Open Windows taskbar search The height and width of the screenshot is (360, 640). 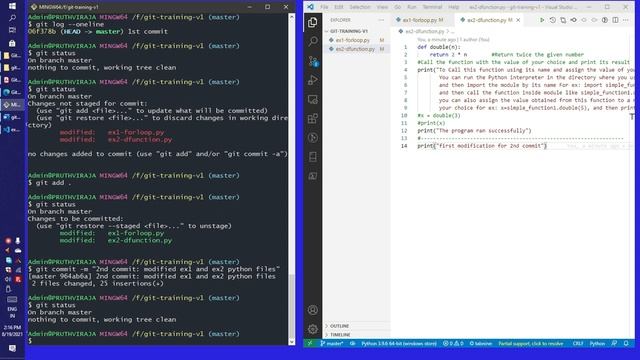[12, 18]
